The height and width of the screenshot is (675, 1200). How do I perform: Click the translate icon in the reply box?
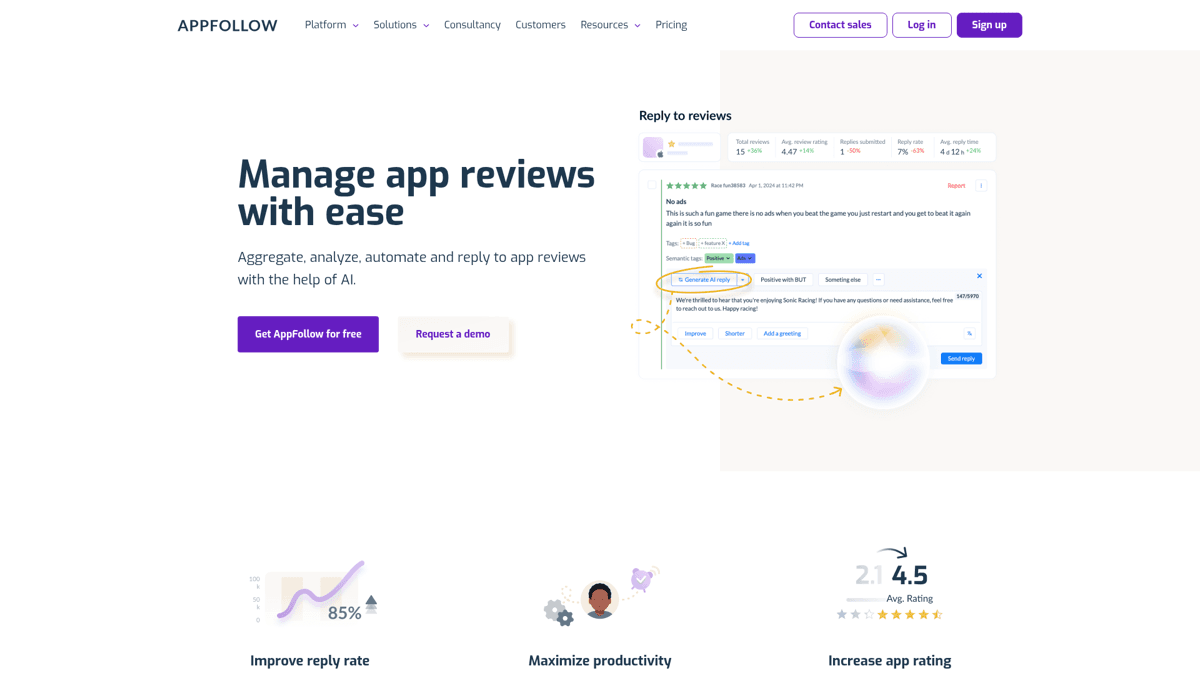click(969, 333)
